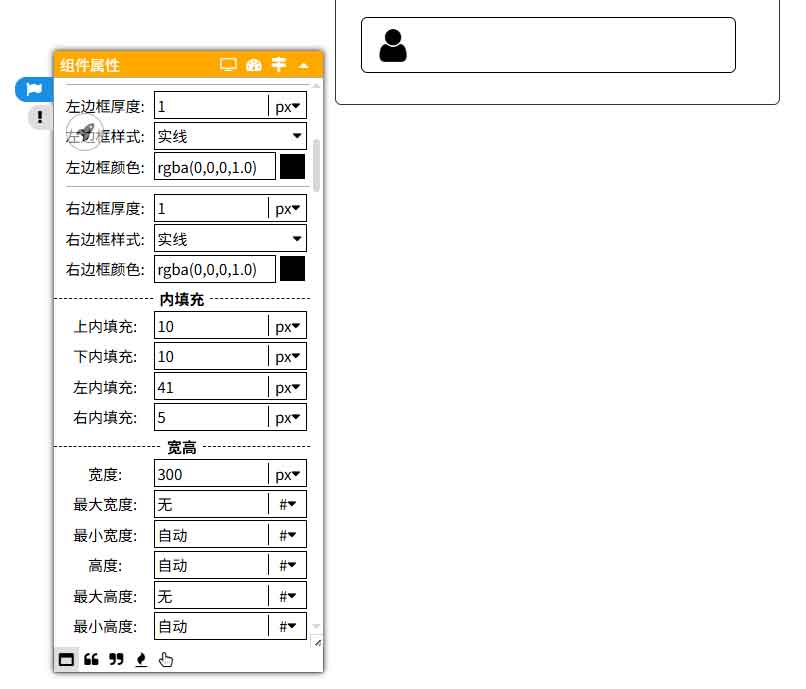The height and width of the screenshot is (689, 806).
Task: Open px unit dropdown for 宽度
Action: pyautogui.click(x=288, y=475)
